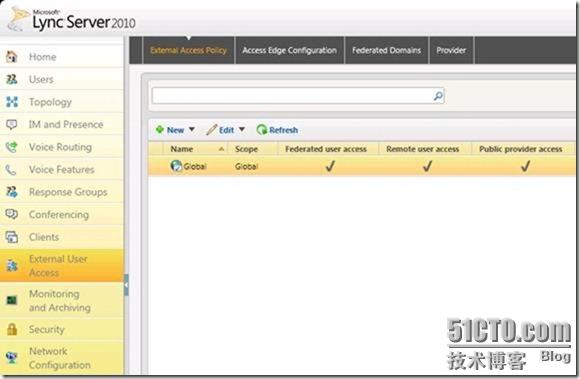This screenshot has height=379, width=580.
Task: Click the Remote user access checkmark
Action: click(x=427, y=166)
